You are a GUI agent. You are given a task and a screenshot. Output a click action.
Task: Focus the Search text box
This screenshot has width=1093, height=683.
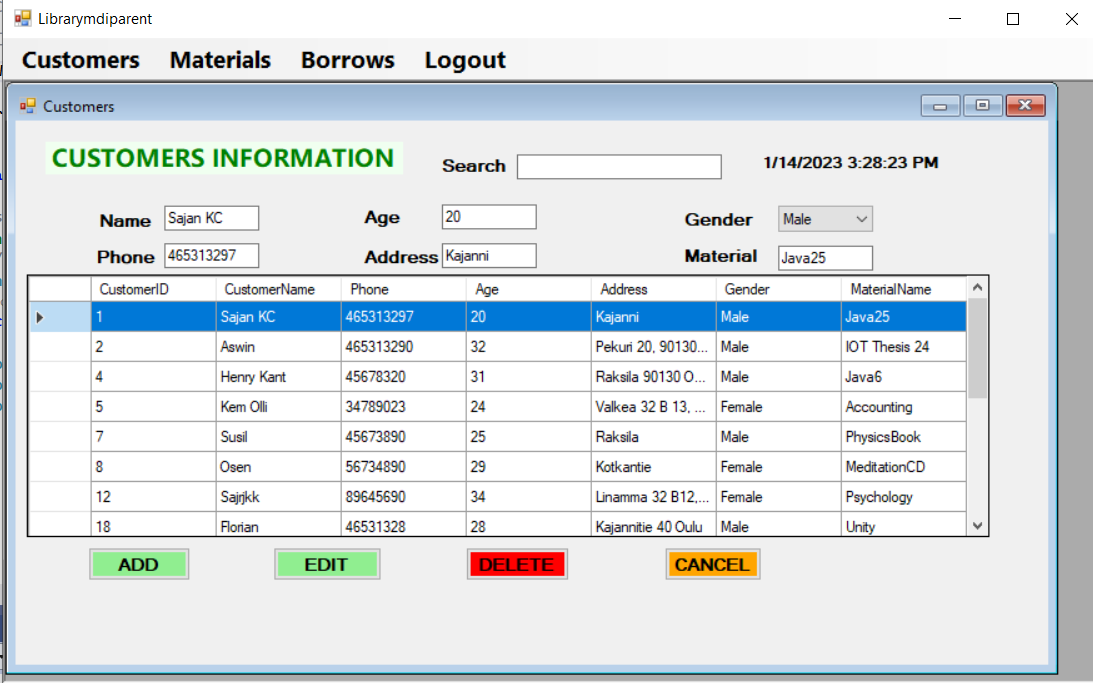click(619, 167)
